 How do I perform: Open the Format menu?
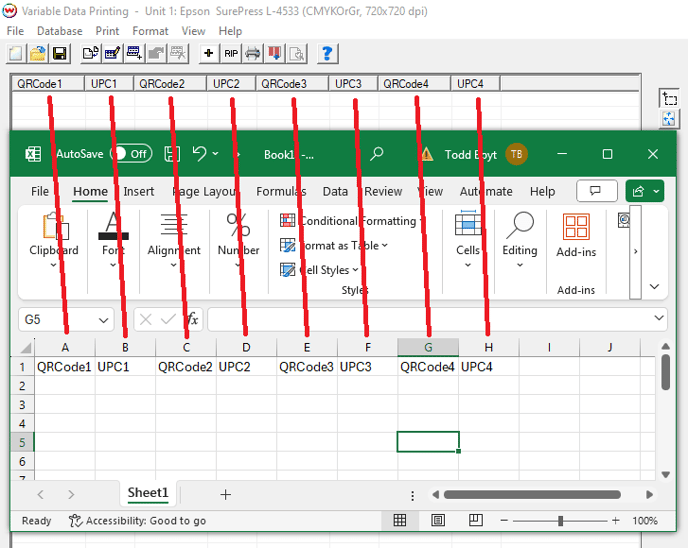coord(150,31)
